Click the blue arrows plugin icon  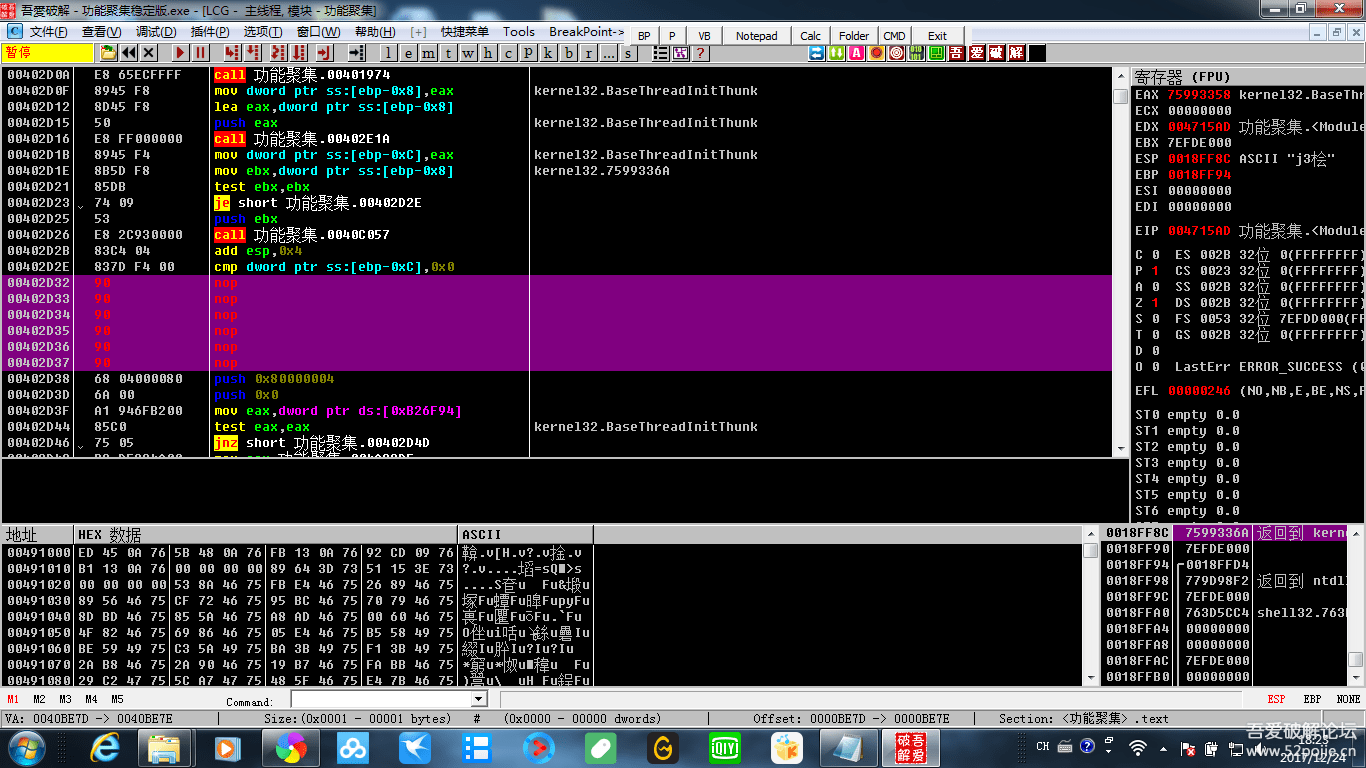[817, 53]
